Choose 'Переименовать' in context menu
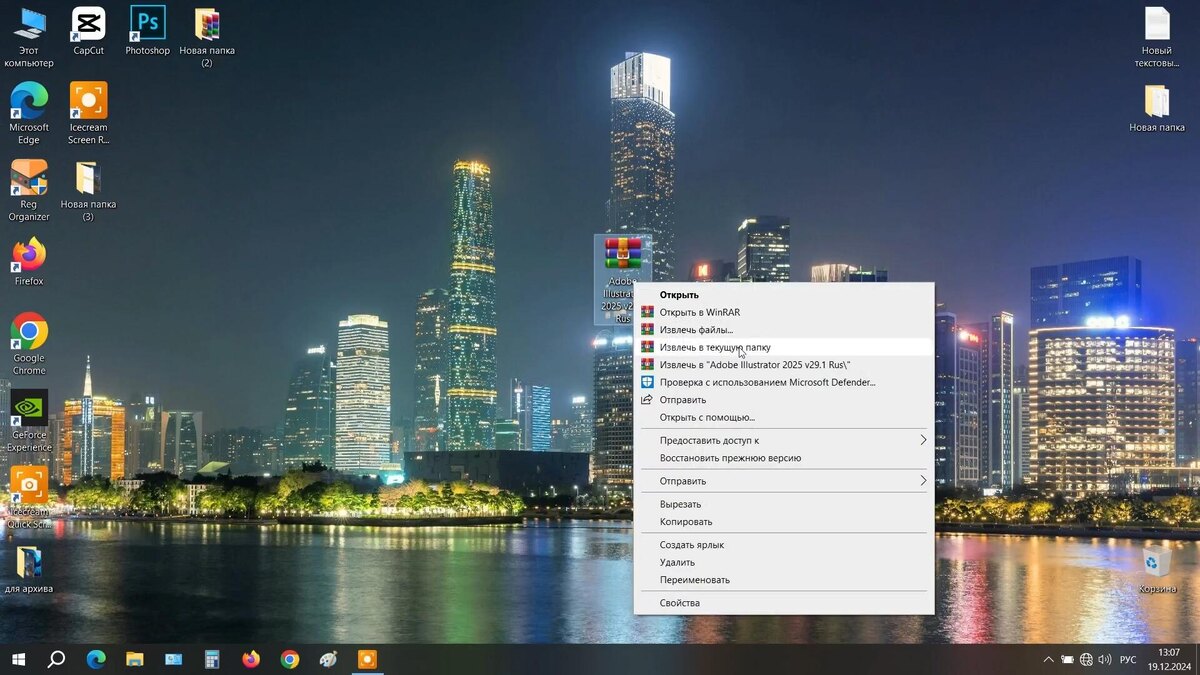Screen dimensions: 1200x675 click(x=784, y=580)
